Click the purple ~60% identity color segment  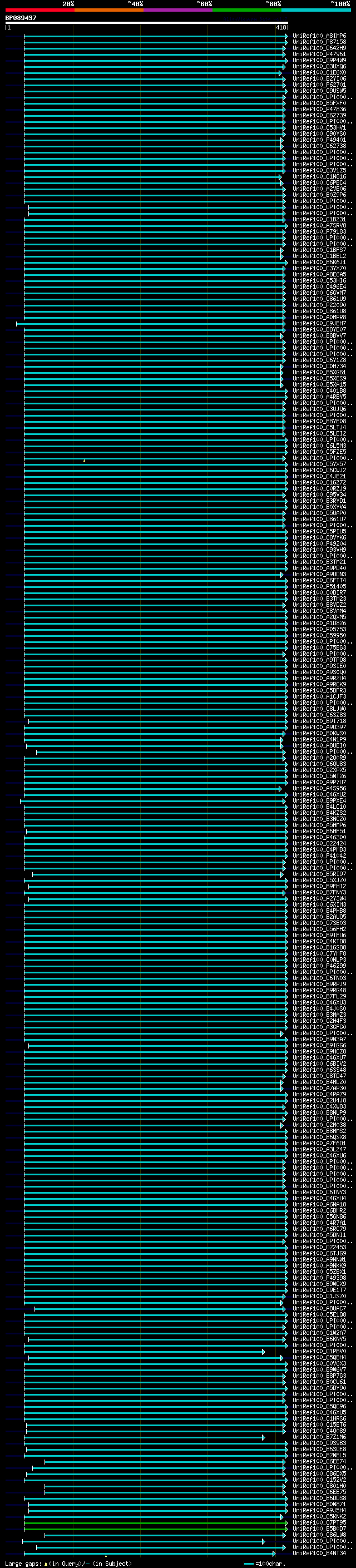(179, 10)
